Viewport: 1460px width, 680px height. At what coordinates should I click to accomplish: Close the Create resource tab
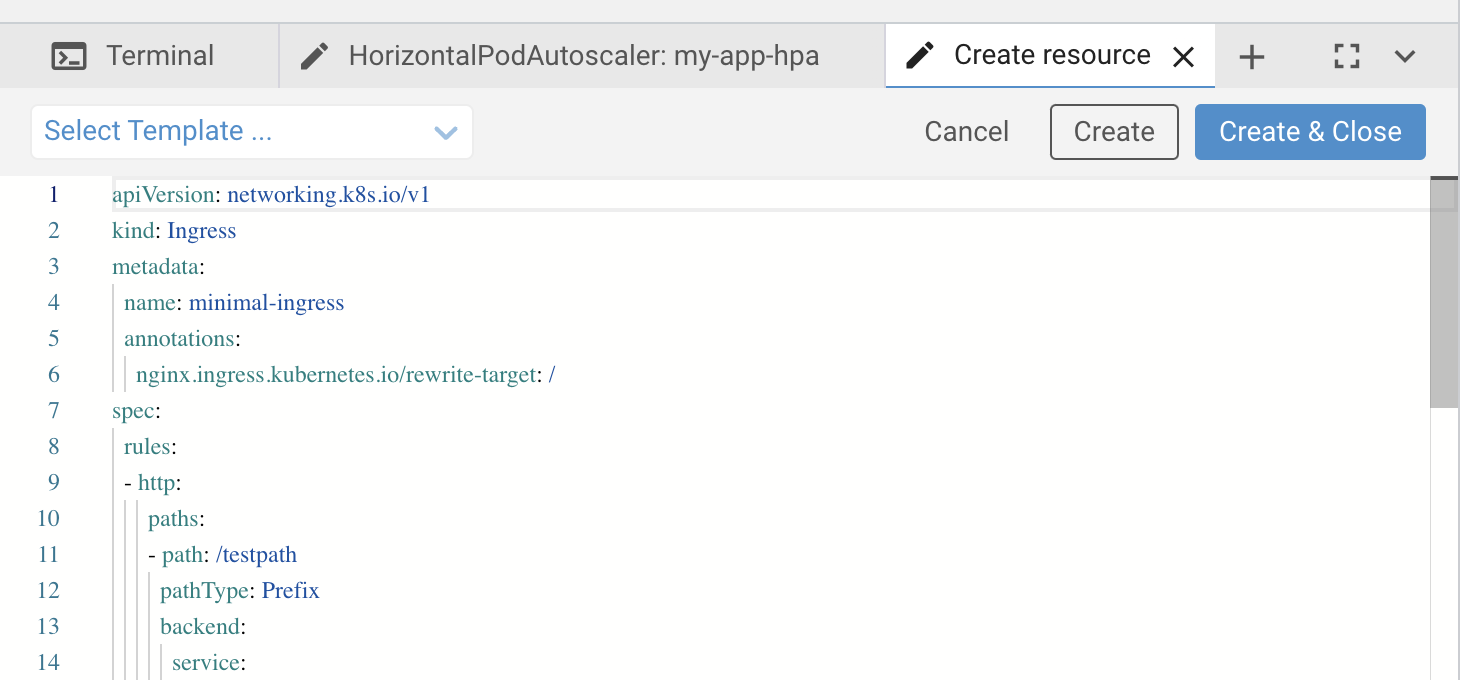1184,57
